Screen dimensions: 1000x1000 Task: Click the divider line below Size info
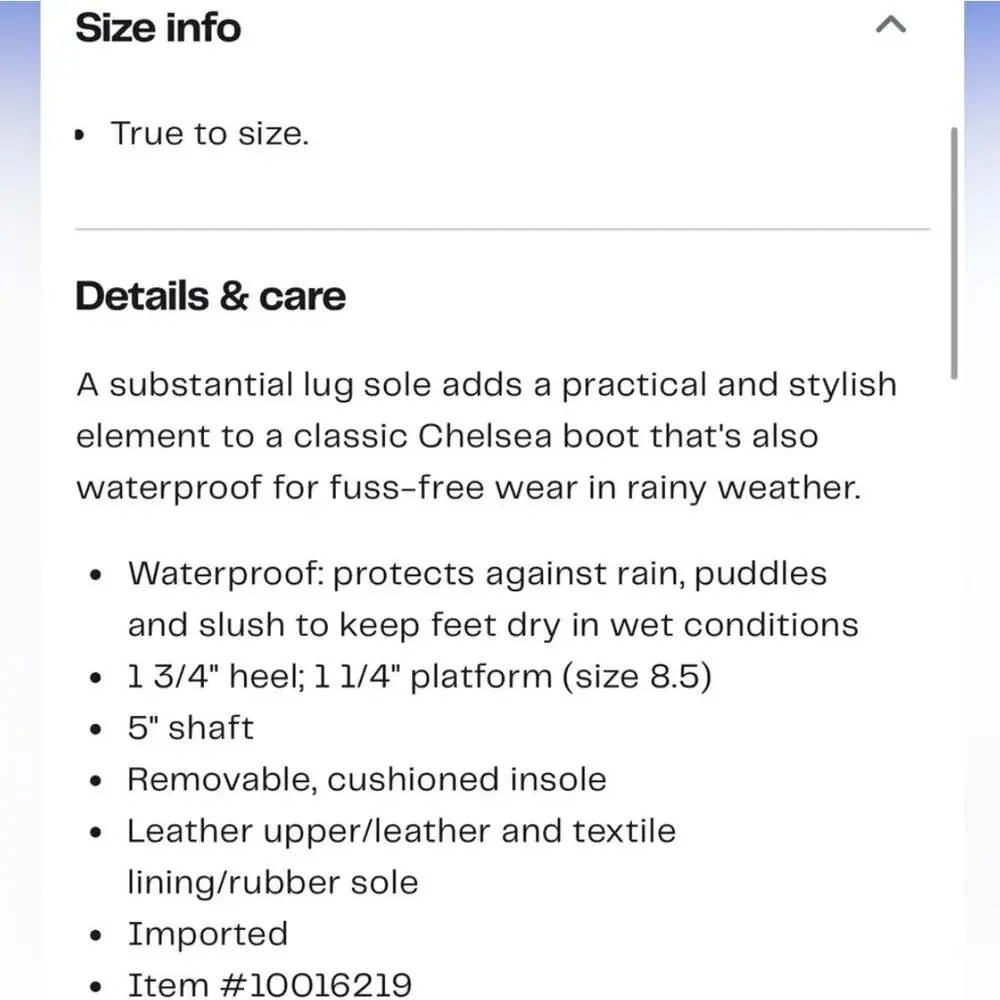pyautogui.click(x=502, y=228)
